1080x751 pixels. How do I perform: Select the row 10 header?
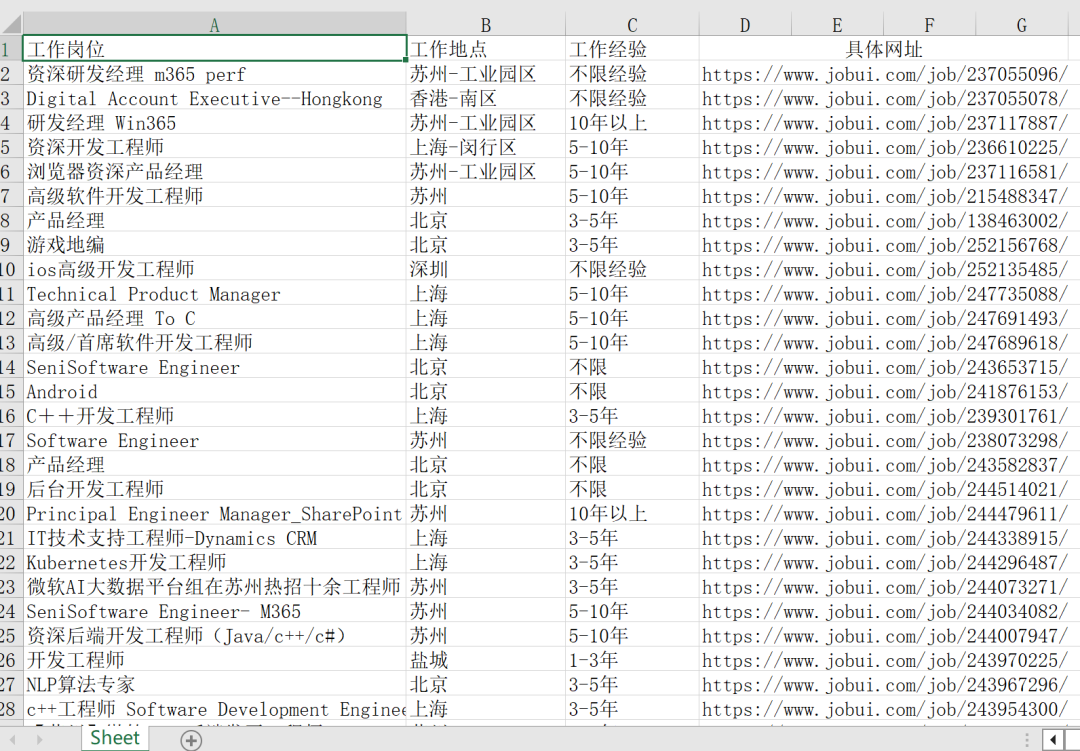click(x=10, y=269)
